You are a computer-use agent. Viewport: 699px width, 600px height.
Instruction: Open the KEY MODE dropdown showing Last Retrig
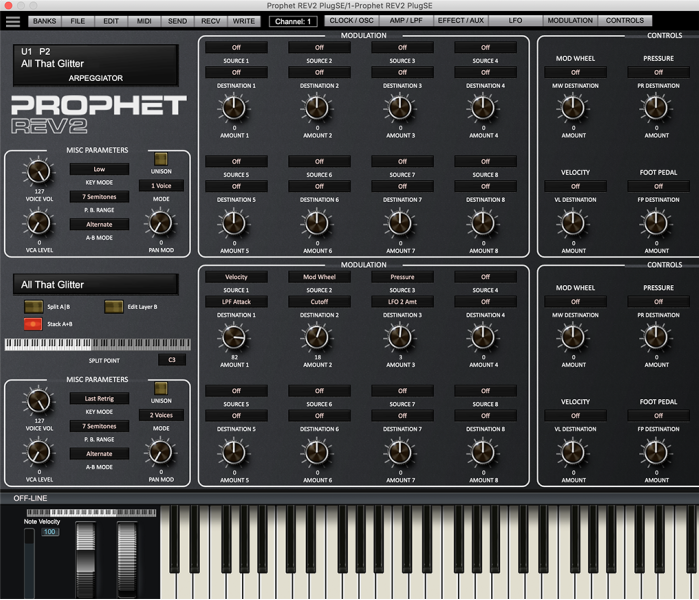click(99, 399)
